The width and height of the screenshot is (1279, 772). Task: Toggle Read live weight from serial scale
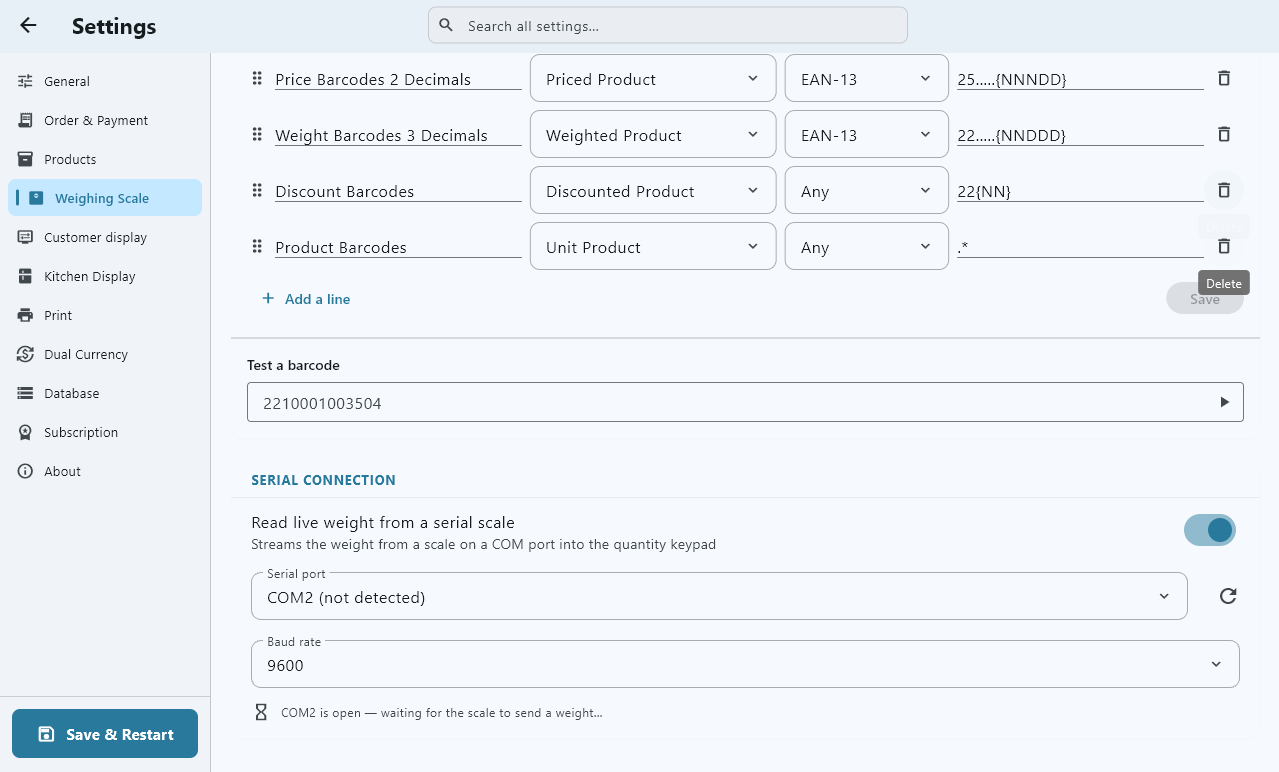tap(1210, 530)
